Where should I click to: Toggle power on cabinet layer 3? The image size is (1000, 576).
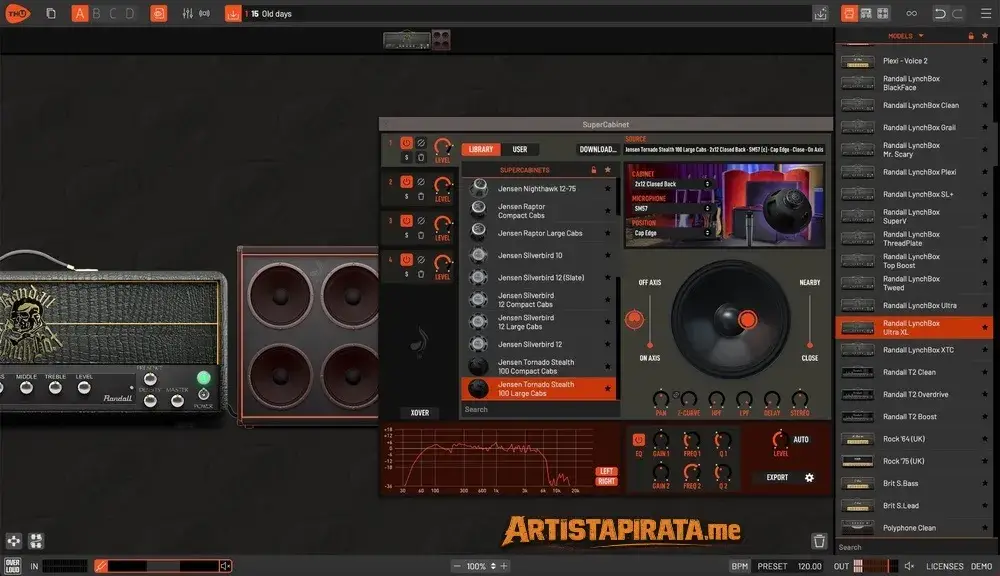point(406,221)
